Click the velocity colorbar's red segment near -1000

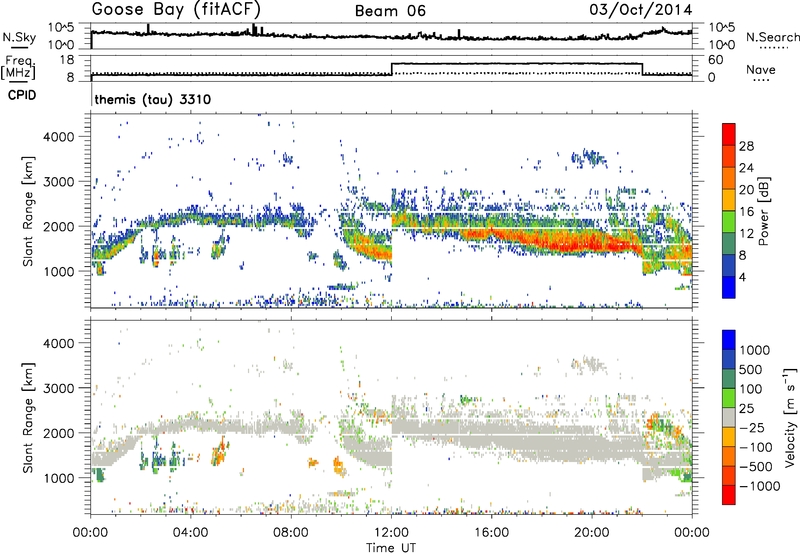729,495
